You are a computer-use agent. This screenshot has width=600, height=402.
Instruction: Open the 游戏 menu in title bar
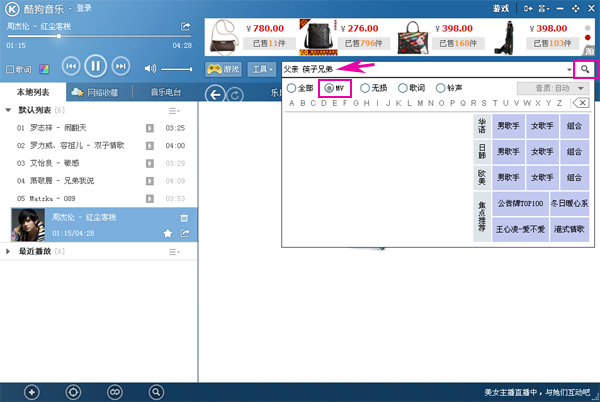coord(501,8)
